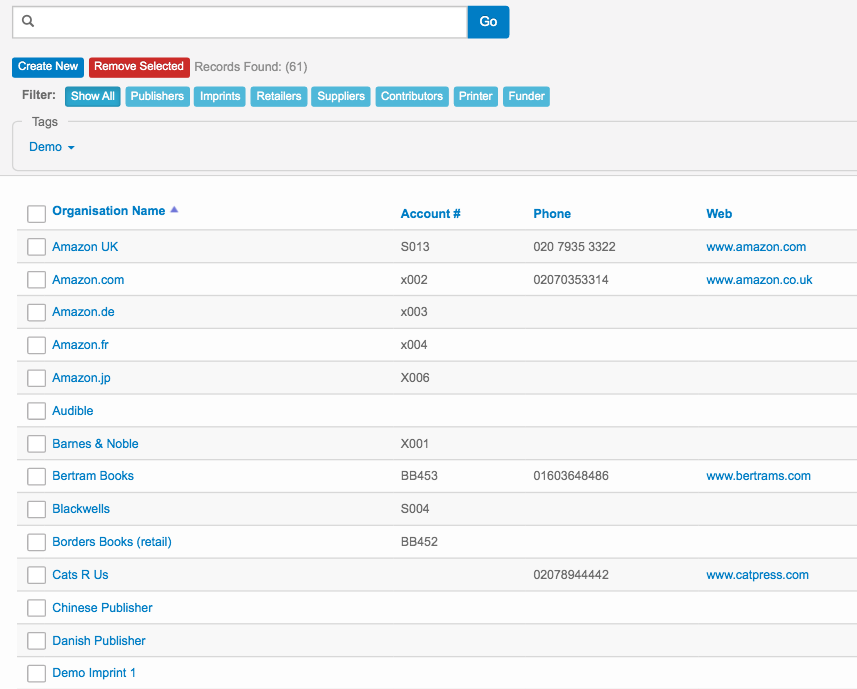Click the Records Found: (61) text

click(251, 67)
